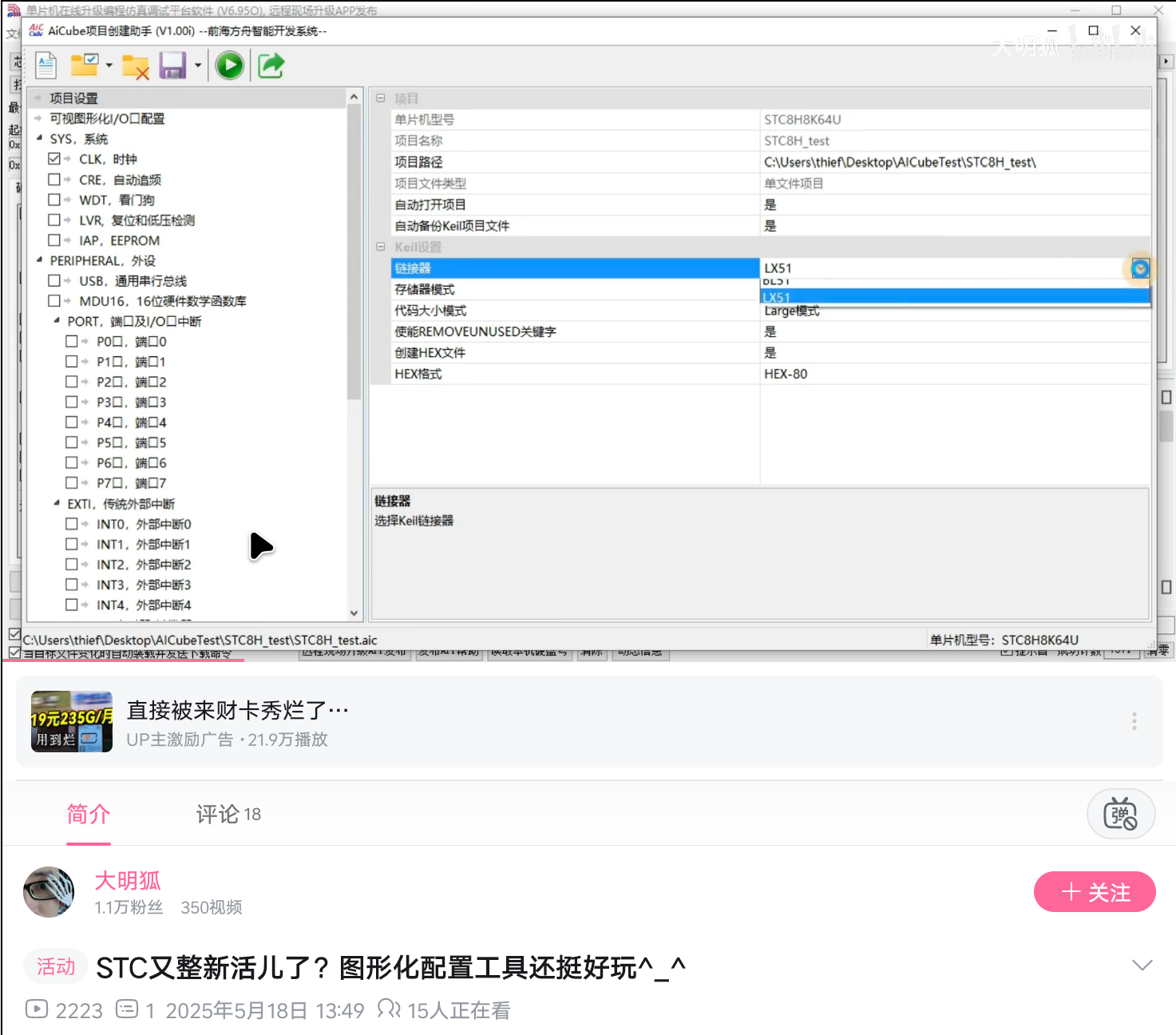Uncheck the CLK, 时钟 checkbox

point(54,159)
